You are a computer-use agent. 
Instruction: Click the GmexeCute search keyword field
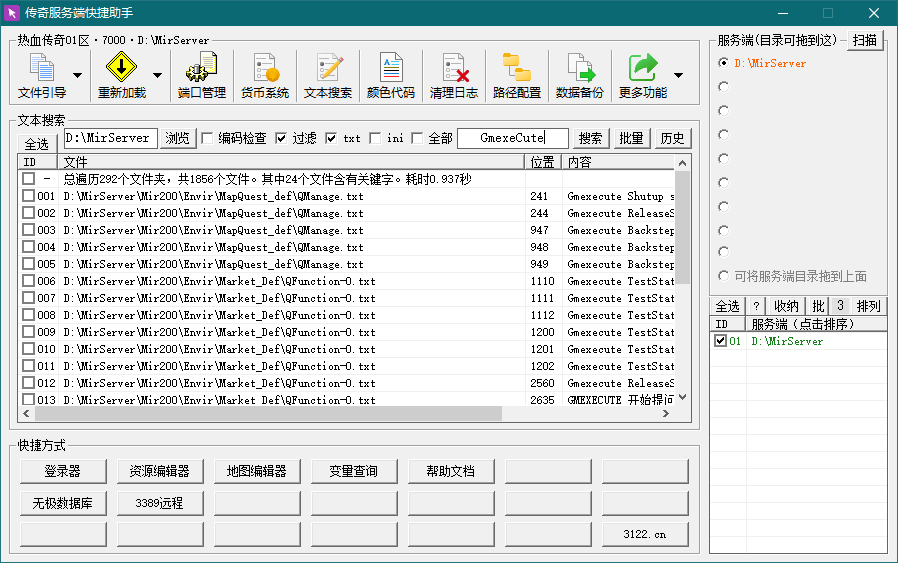click(512, 138)
